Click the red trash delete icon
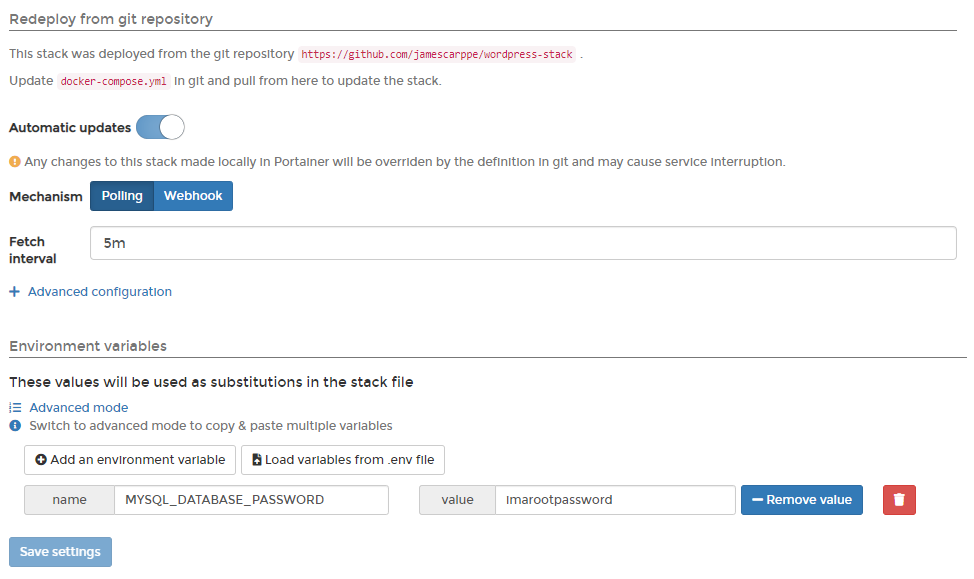 (899, 500)
